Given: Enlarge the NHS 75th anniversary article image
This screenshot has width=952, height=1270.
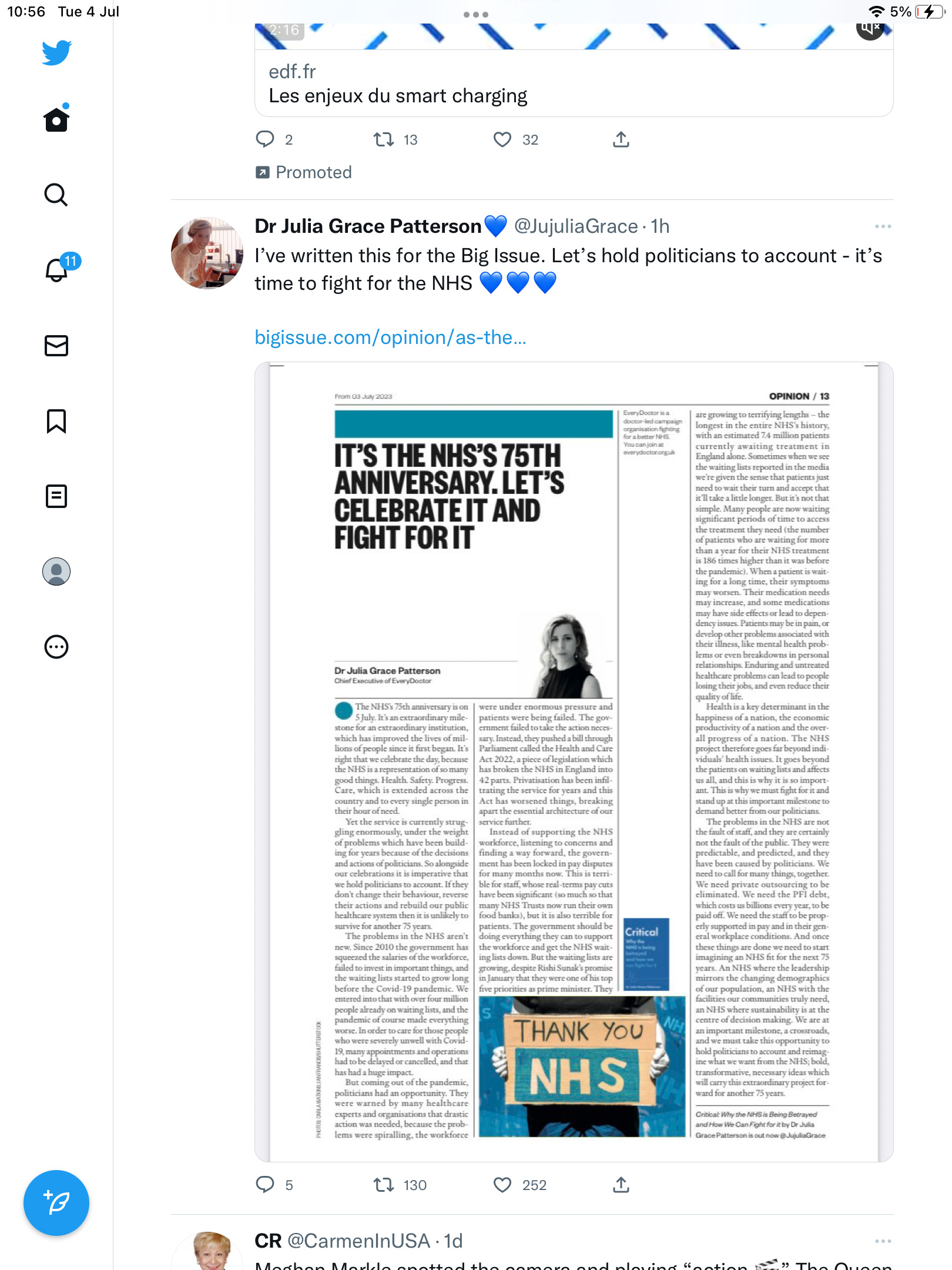Looking at the screenshot, I should click(x=574, y=762).
